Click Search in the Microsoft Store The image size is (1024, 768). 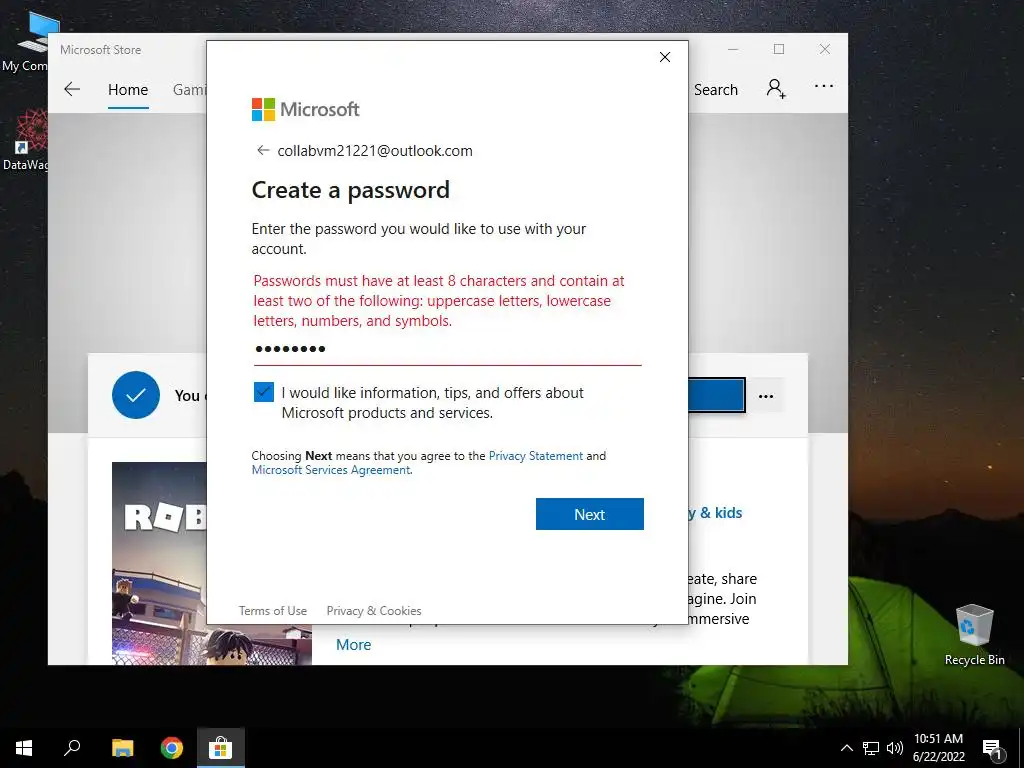click(x=716, y=90)
